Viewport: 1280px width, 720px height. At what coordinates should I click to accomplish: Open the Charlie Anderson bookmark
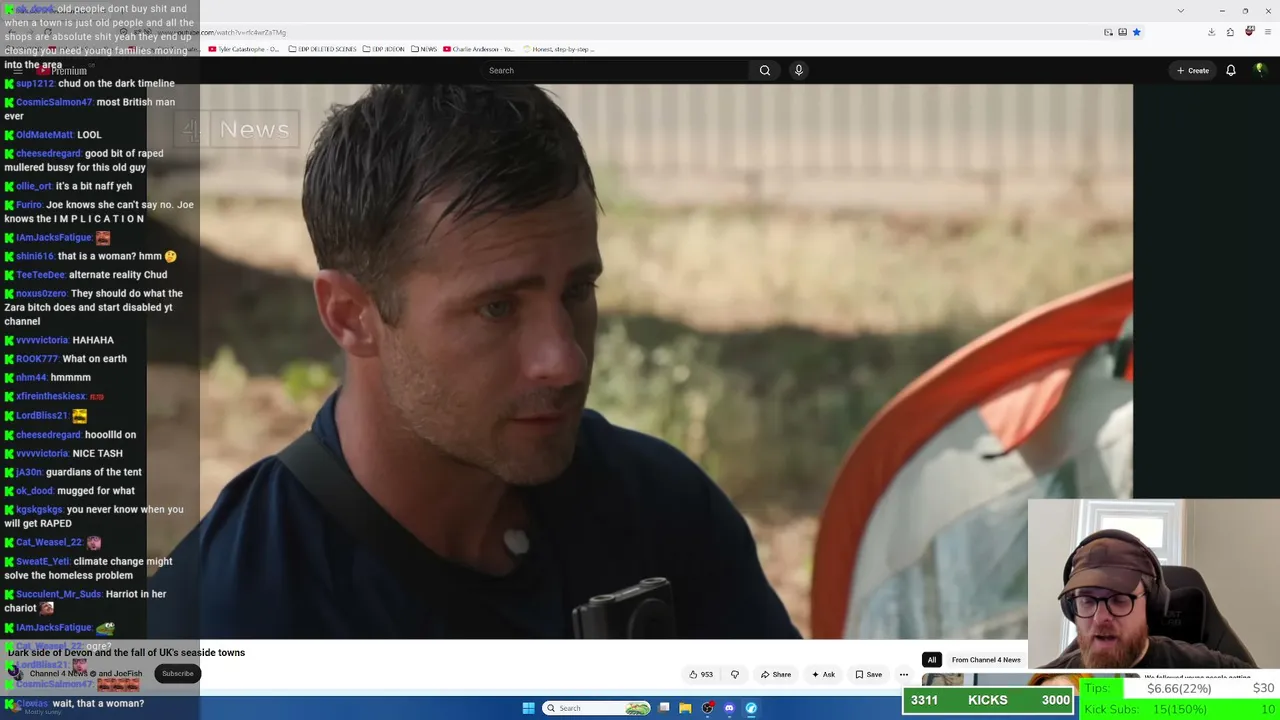[479, 49]
